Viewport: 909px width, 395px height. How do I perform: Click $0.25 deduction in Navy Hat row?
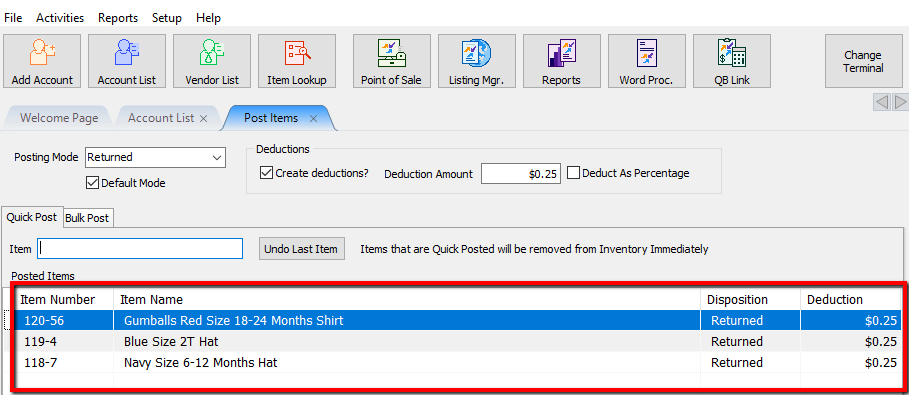tap(881, 363)
